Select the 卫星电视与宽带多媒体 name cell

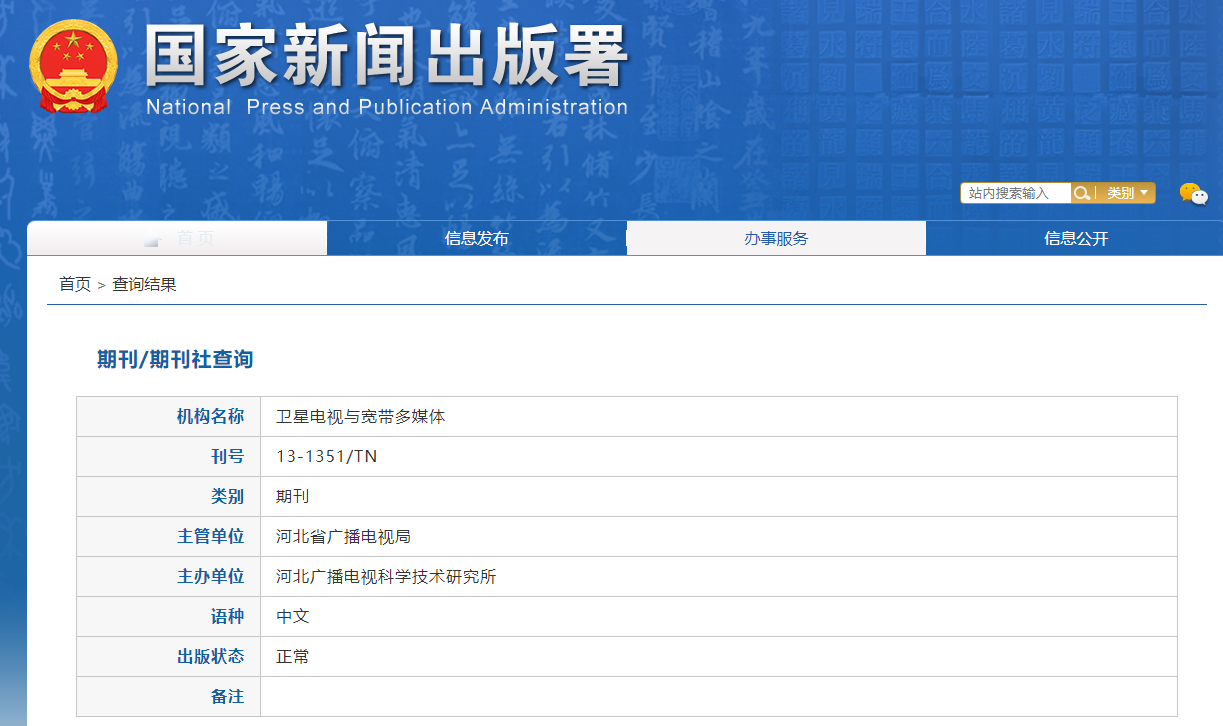click(360, 417)
